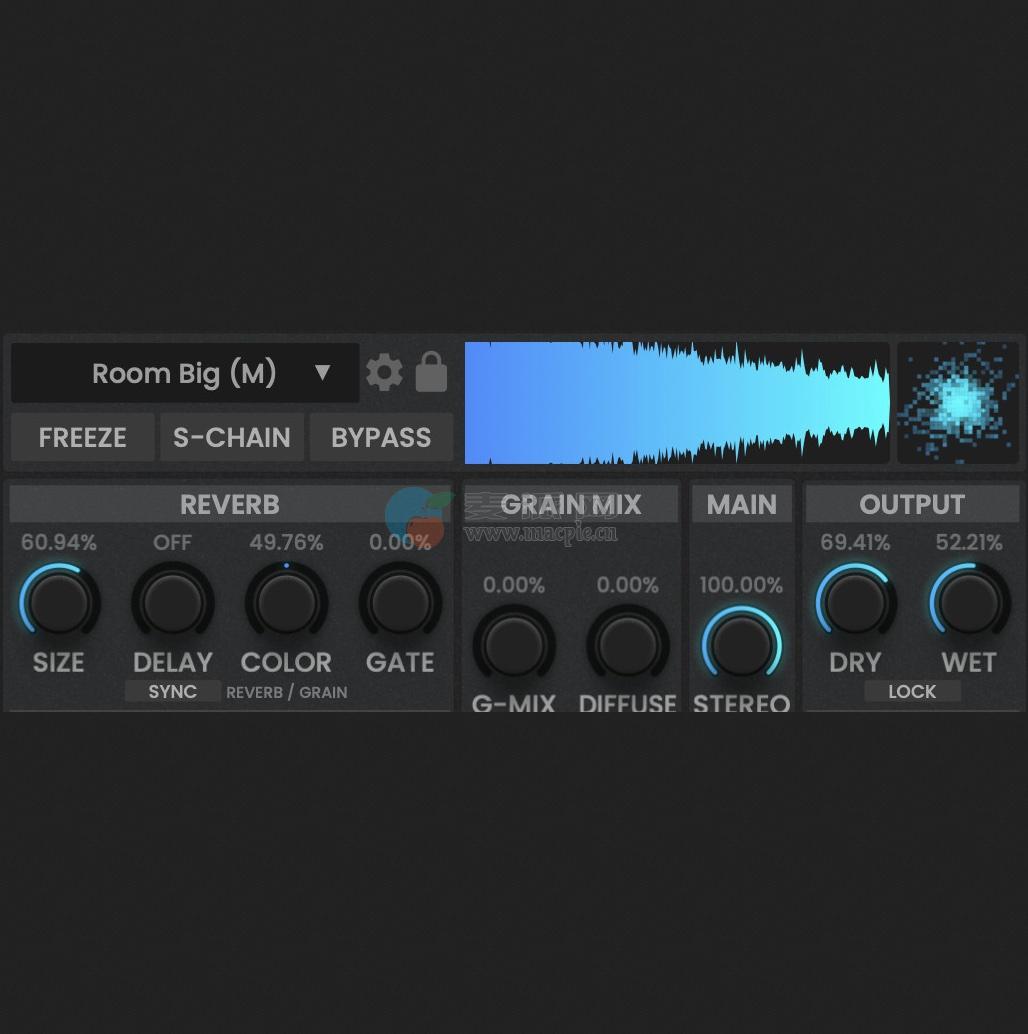Click the padlock icon next to settings
This screenshot has height=1034, width=1028.
(x=430, y=372)
